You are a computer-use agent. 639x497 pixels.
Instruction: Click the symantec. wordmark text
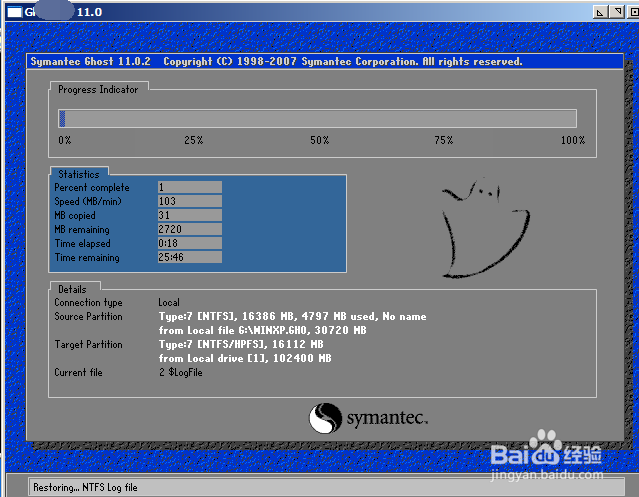387,418
